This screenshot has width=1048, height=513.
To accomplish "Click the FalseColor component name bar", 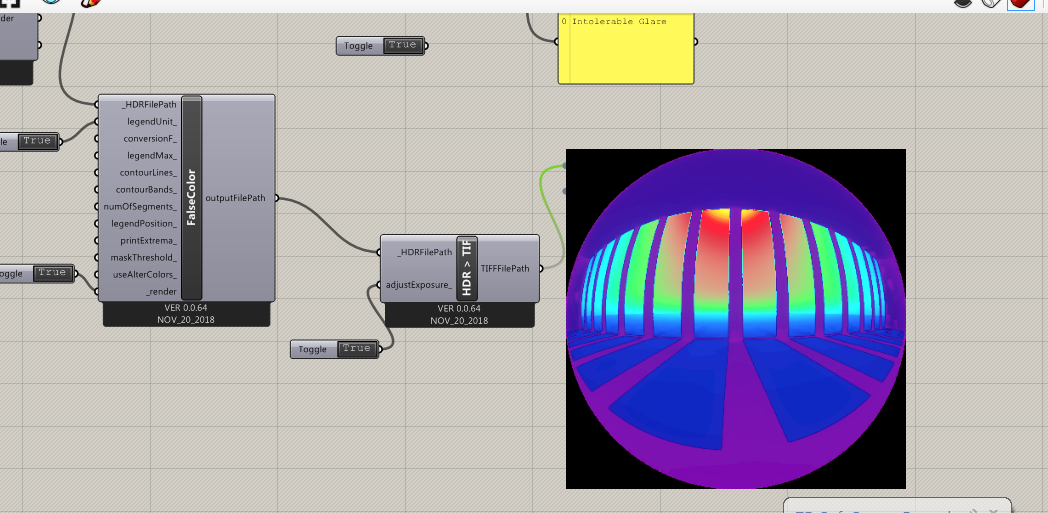I will click(x=192, y=198).
